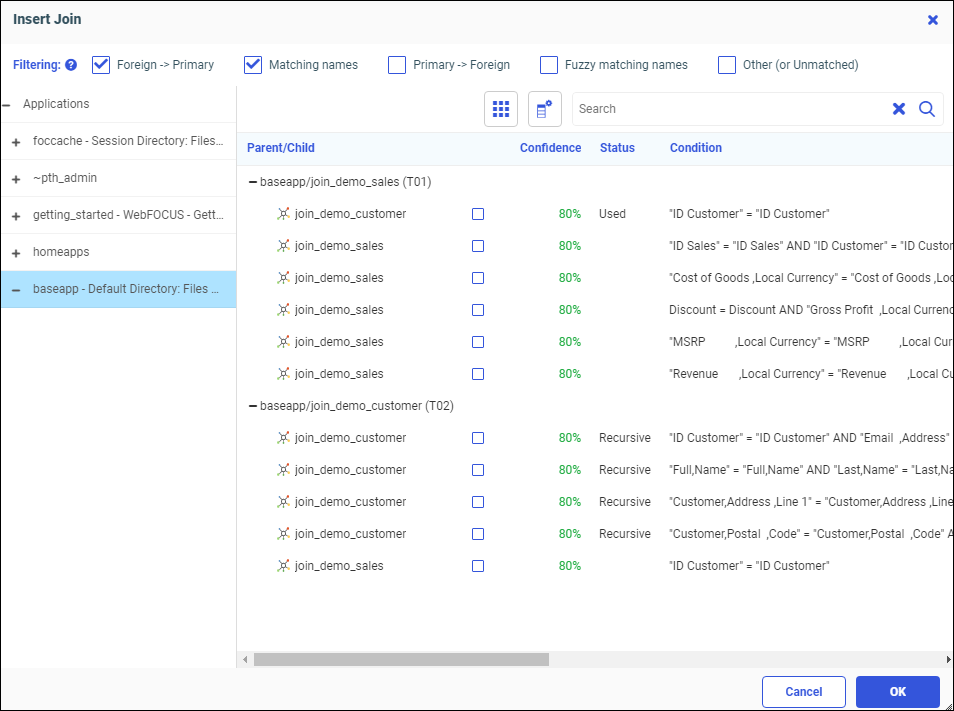Click the join icon on the last join_demo_sales row
Viewport: 954px width, 711px height.
[x=284, y=566]
